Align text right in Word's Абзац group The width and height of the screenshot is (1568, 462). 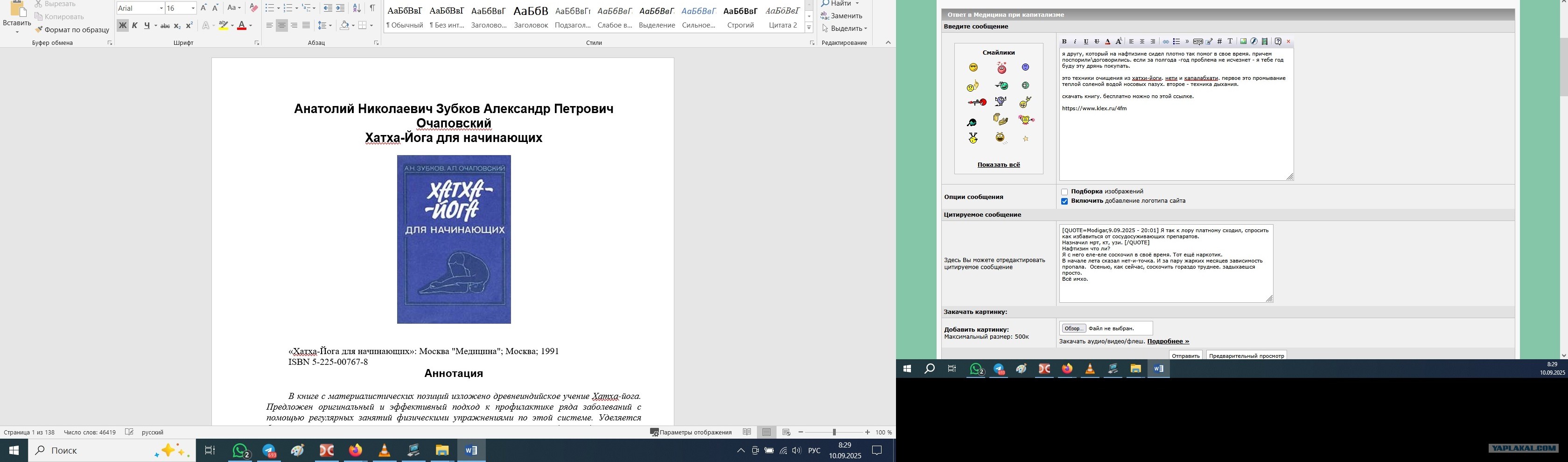(x=294, y=26)
